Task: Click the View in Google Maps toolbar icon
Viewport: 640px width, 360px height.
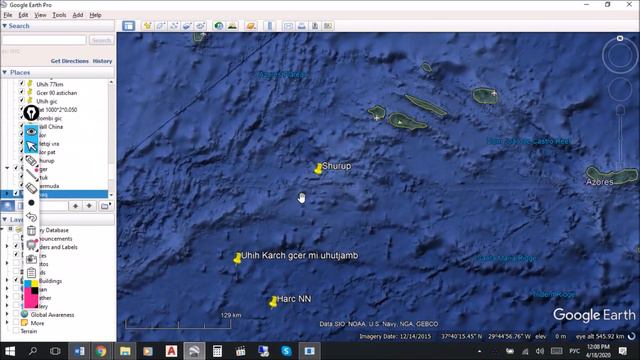Action: pos(328,26)
